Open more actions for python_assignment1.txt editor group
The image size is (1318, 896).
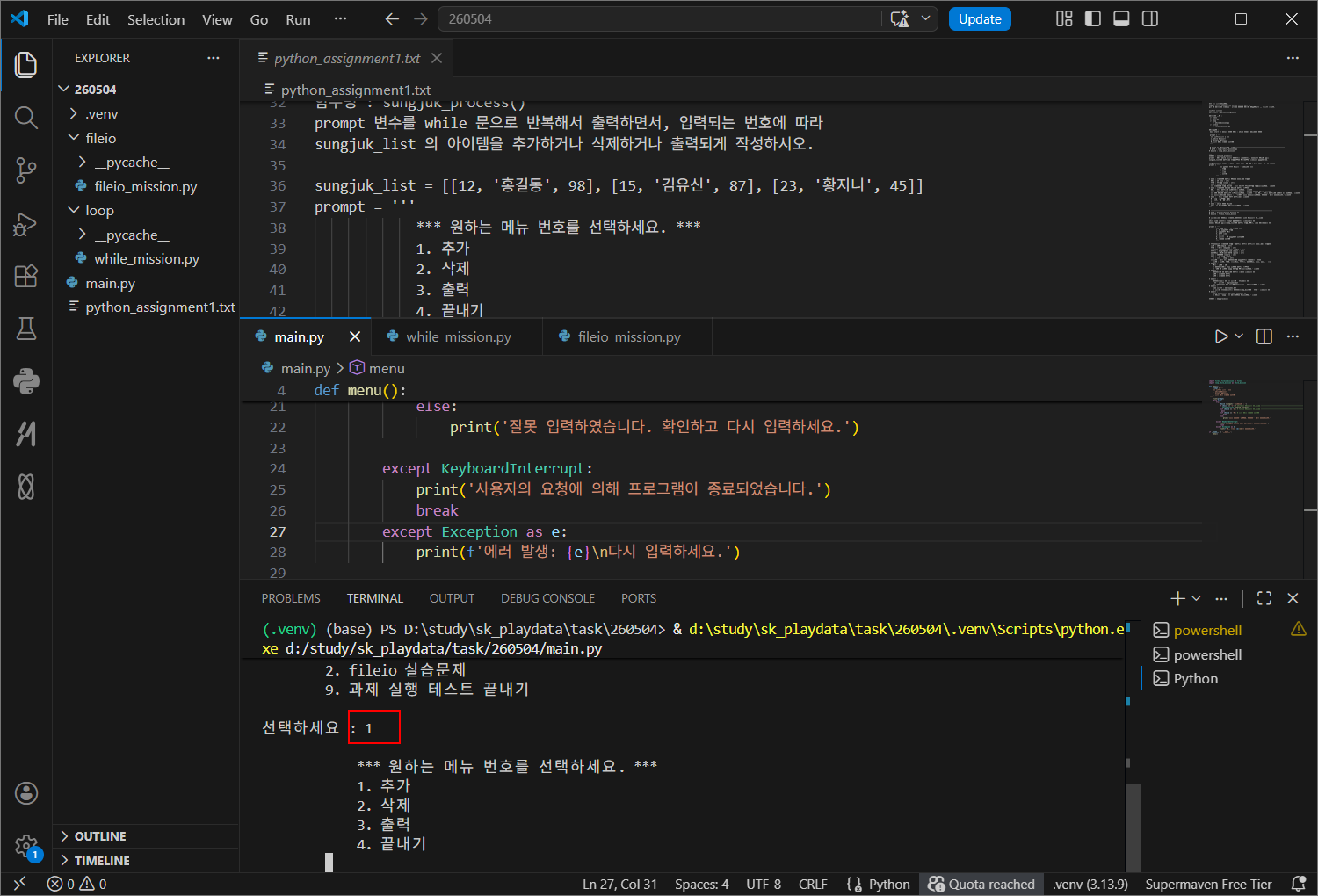[1293, 58]
